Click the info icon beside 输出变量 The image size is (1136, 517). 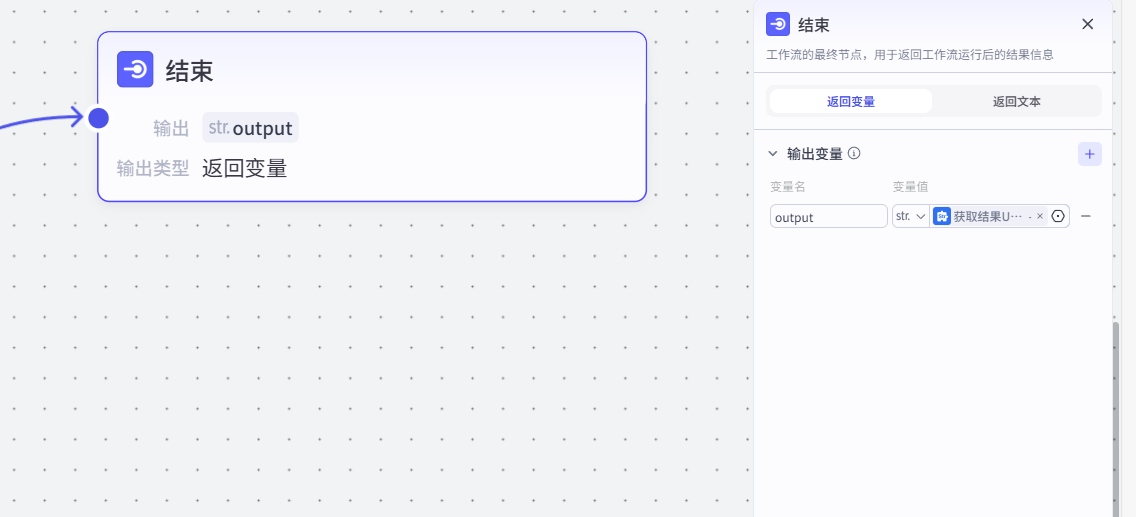[855, 154]
